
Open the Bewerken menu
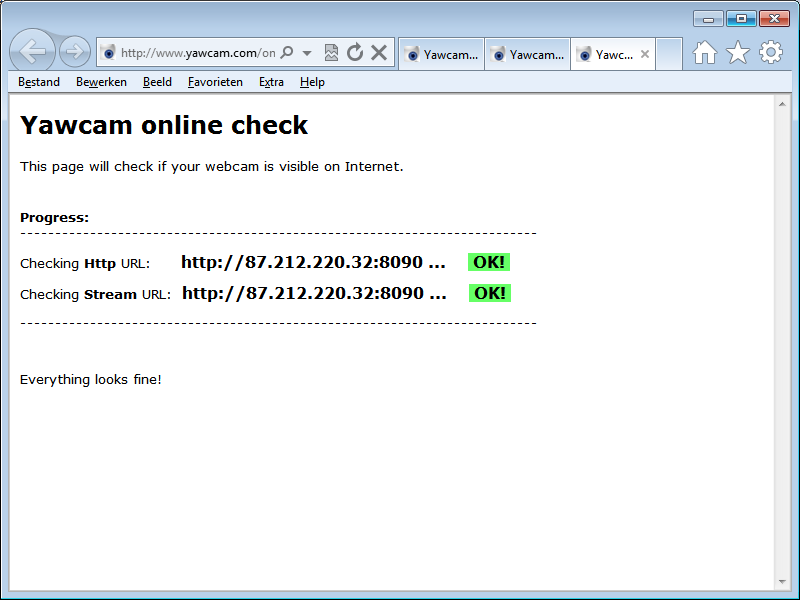[x=101, y=82]
